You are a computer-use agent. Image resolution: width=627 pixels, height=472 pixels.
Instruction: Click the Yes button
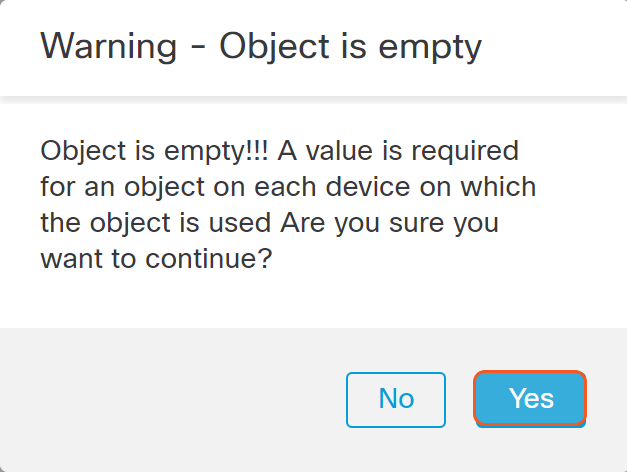(x=530, y=399)
